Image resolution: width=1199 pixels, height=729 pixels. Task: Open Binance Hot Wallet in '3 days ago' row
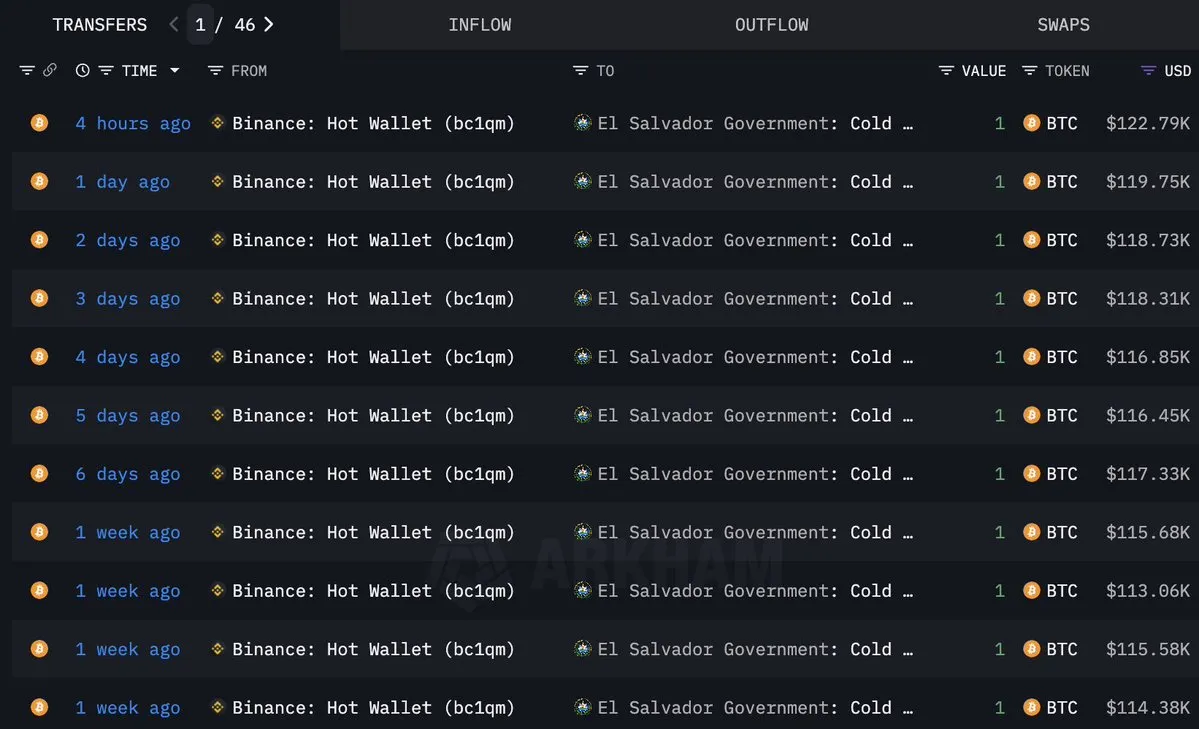click(x=373, y=298)
